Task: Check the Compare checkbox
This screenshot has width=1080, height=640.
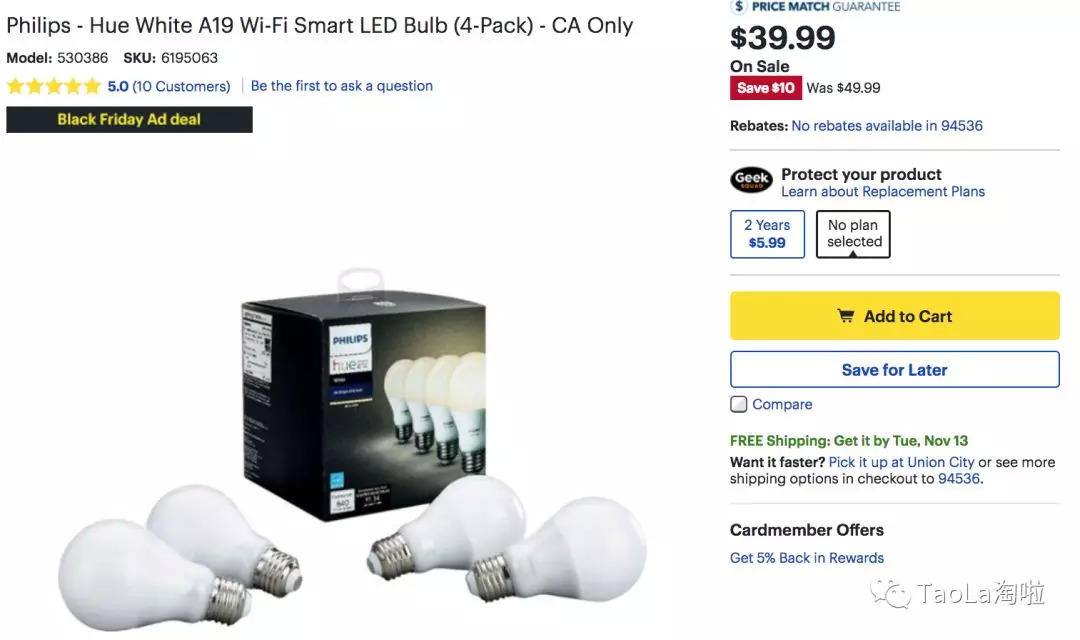Action: coord(739,404)
